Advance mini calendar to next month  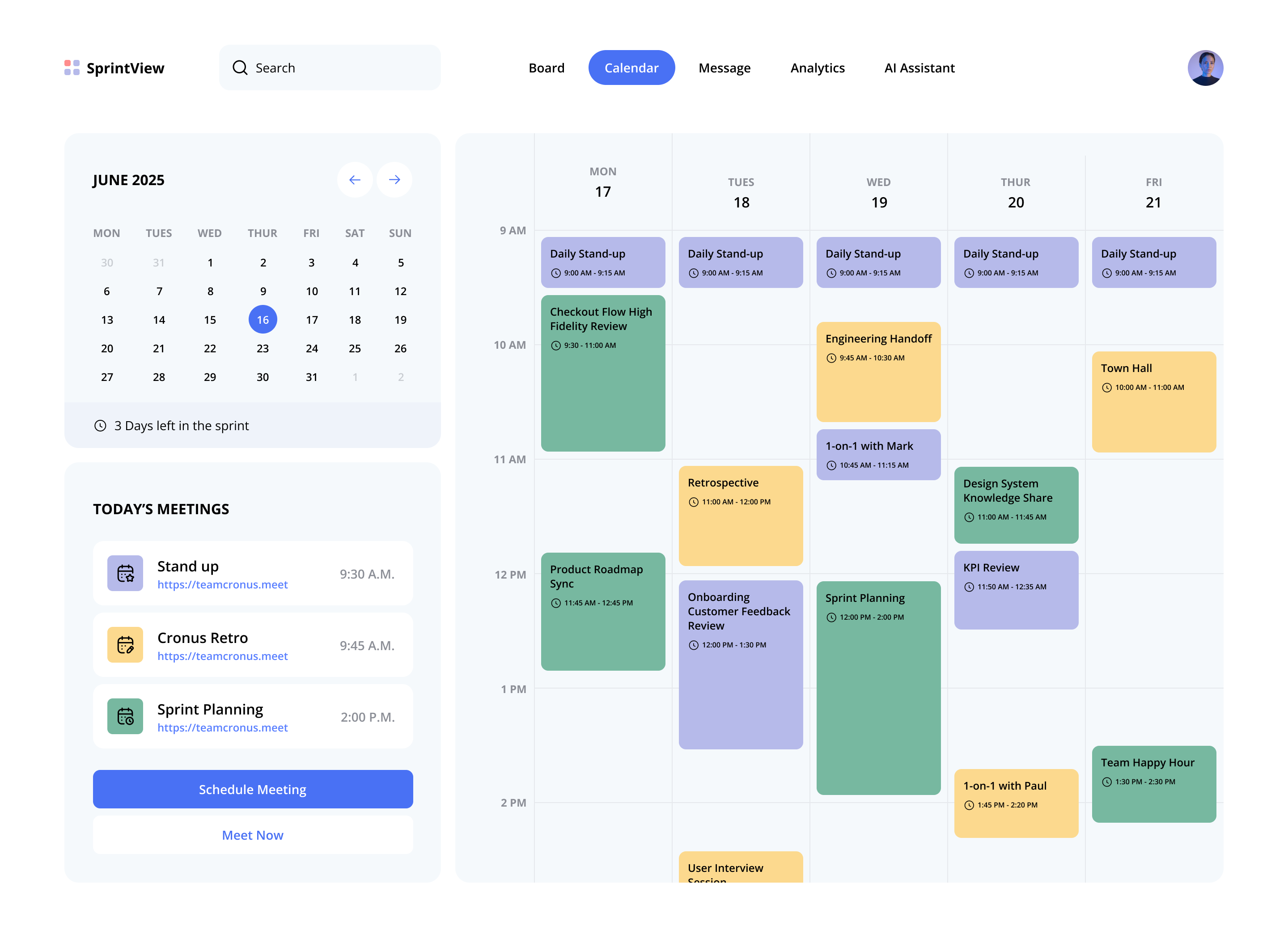394,179
